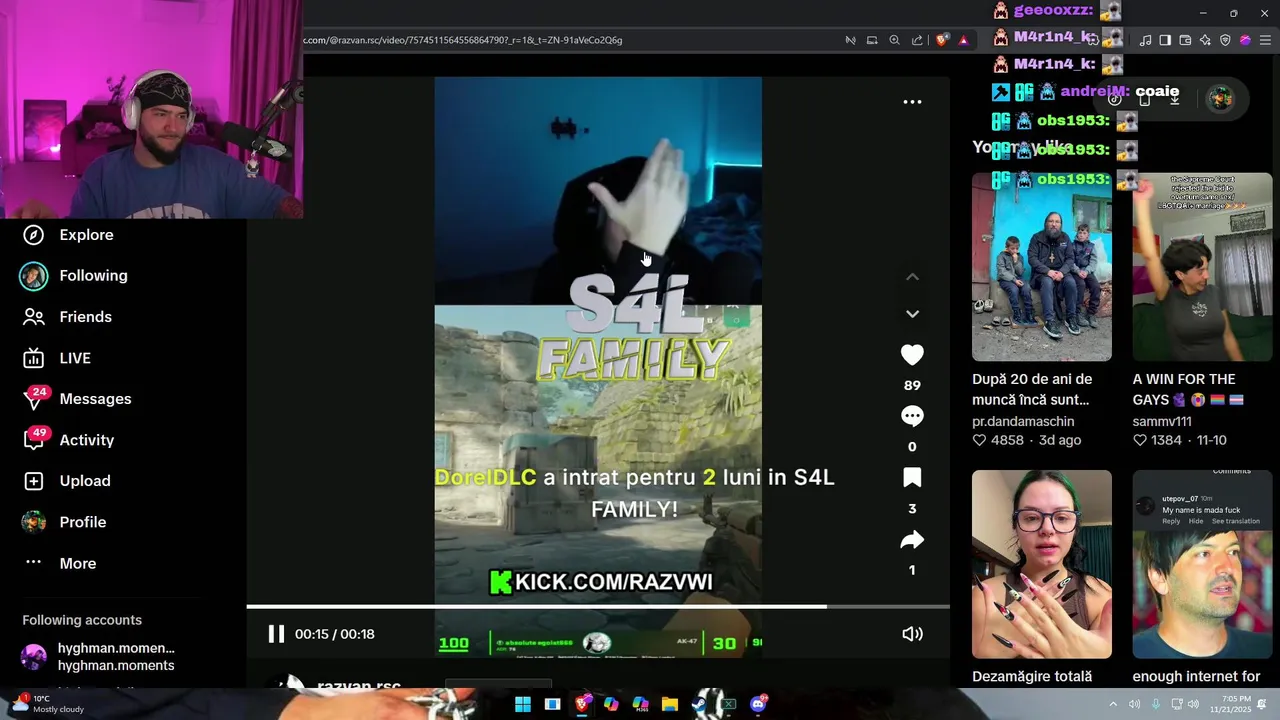Open the TikTok profile avatar at top right
Image resolution: width=1280 pixels, height=720 pixels.
(1220, 98)
